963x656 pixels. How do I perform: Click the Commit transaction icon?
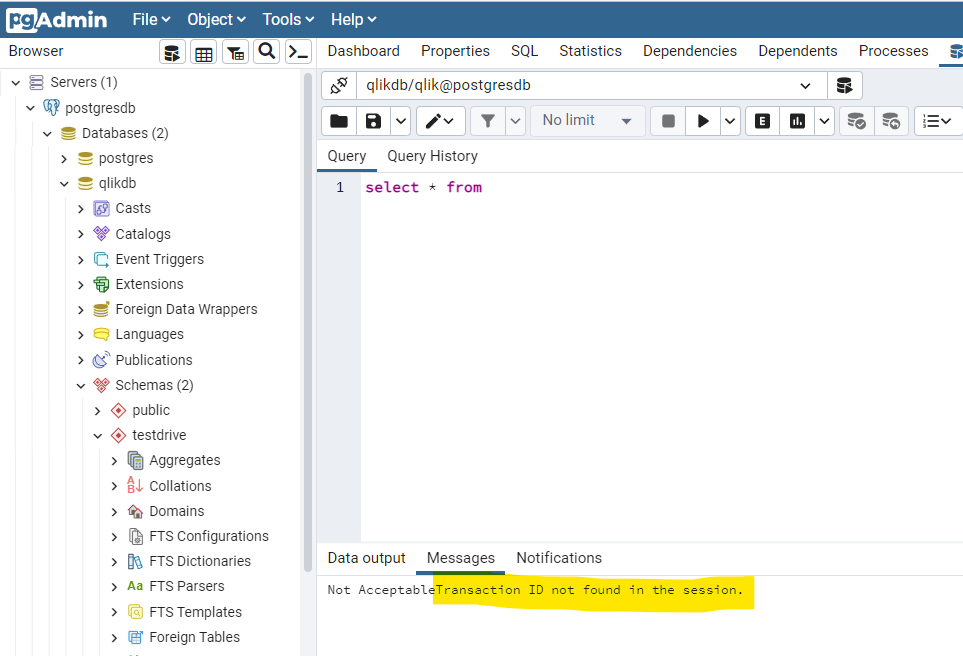[x=856, y=121]
